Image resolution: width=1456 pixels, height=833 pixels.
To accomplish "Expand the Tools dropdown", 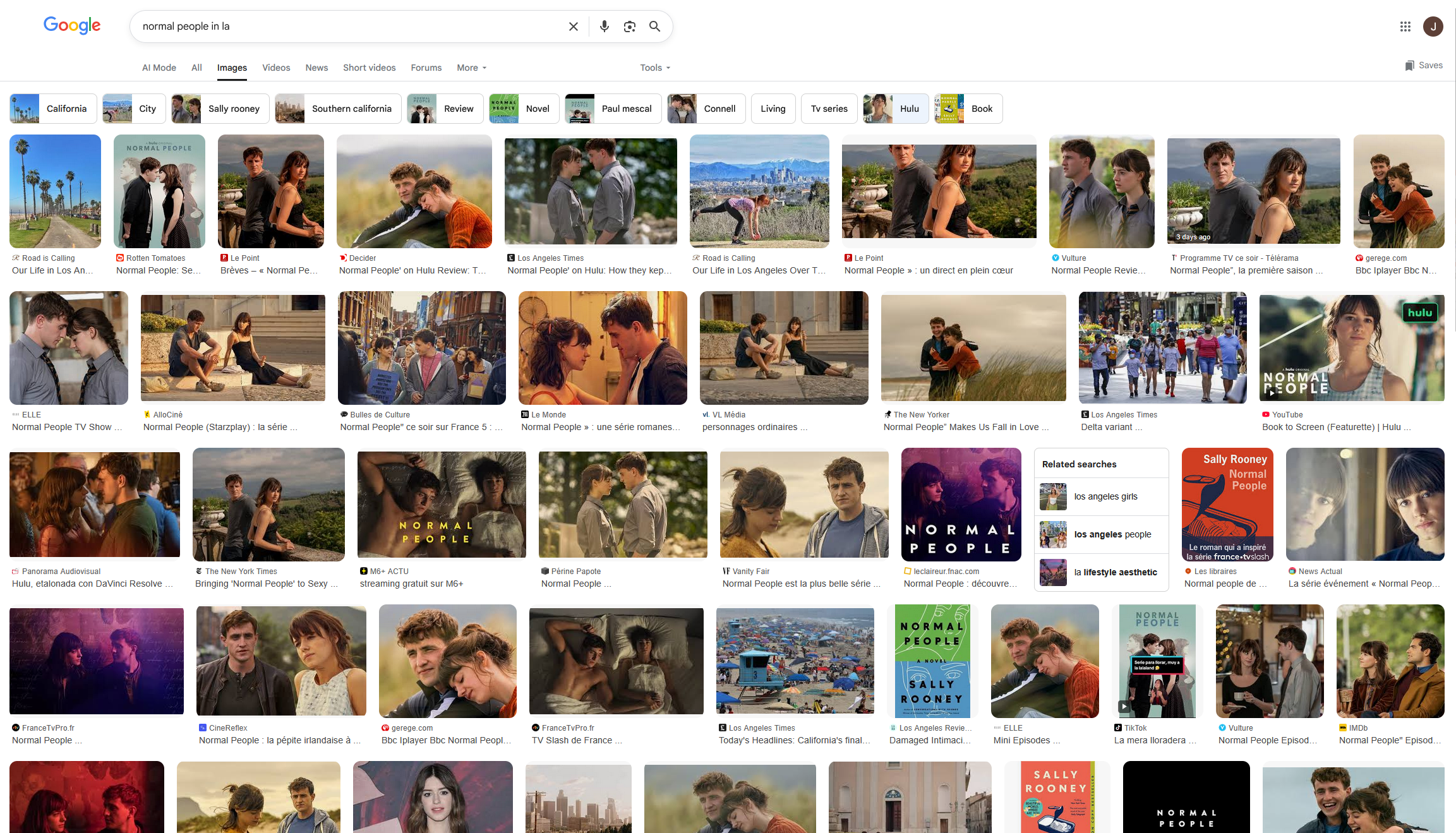I will click(x=655, y=68).
